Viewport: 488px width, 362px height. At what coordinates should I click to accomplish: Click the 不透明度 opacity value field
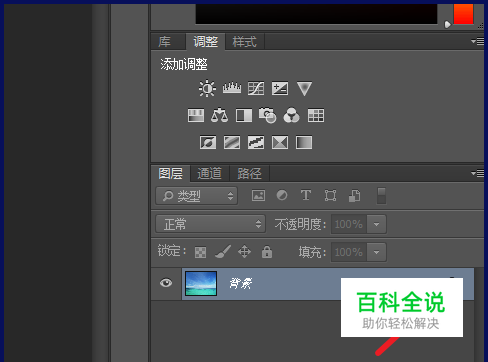click(349, 224)
